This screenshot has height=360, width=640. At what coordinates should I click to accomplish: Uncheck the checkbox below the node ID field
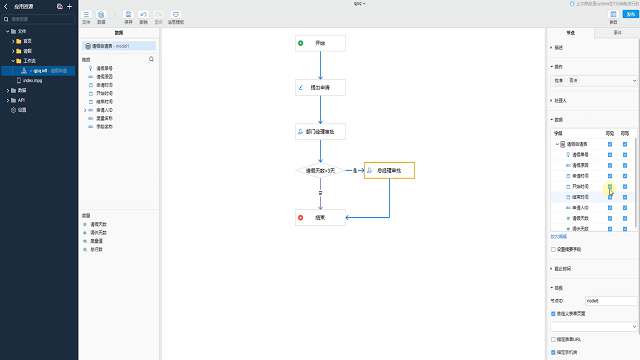[x=553, y=314]
